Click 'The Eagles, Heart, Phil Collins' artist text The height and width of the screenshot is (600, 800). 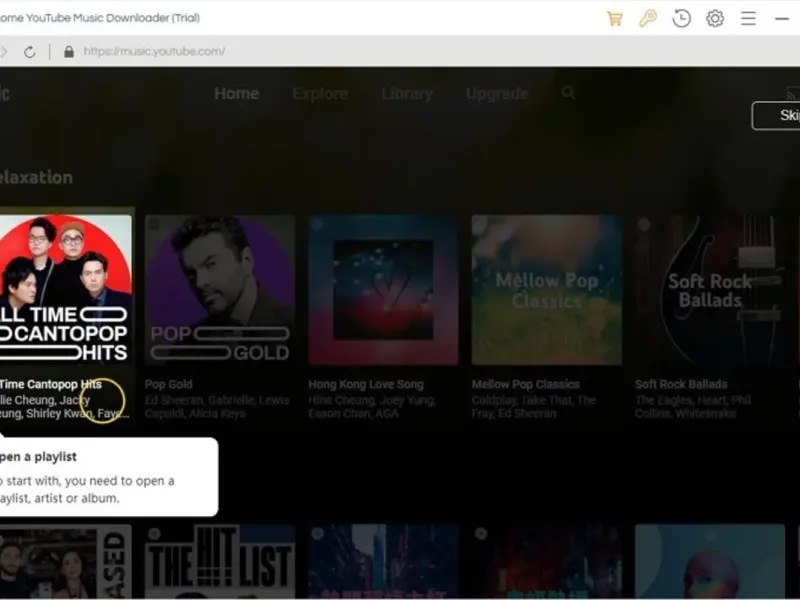coord(693,407)
